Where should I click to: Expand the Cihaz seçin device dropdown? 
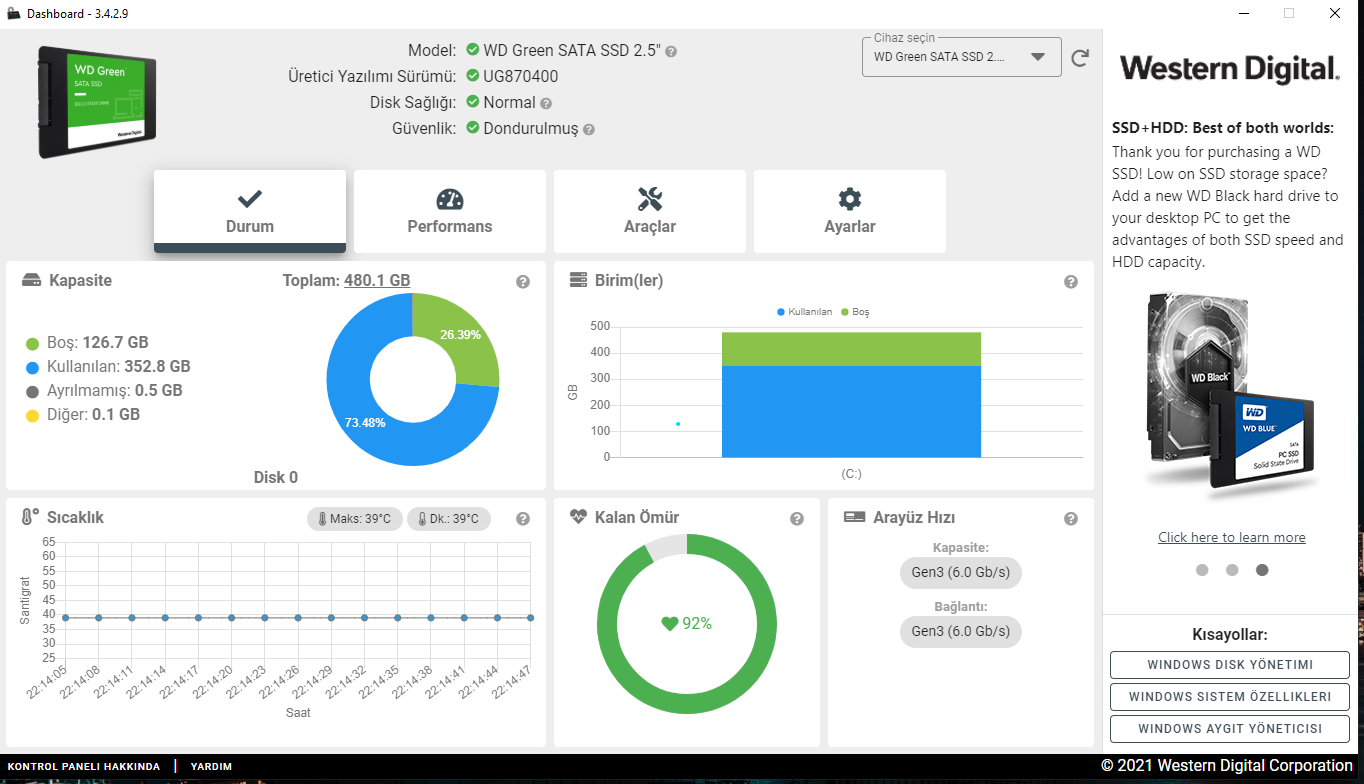point(961,57)
